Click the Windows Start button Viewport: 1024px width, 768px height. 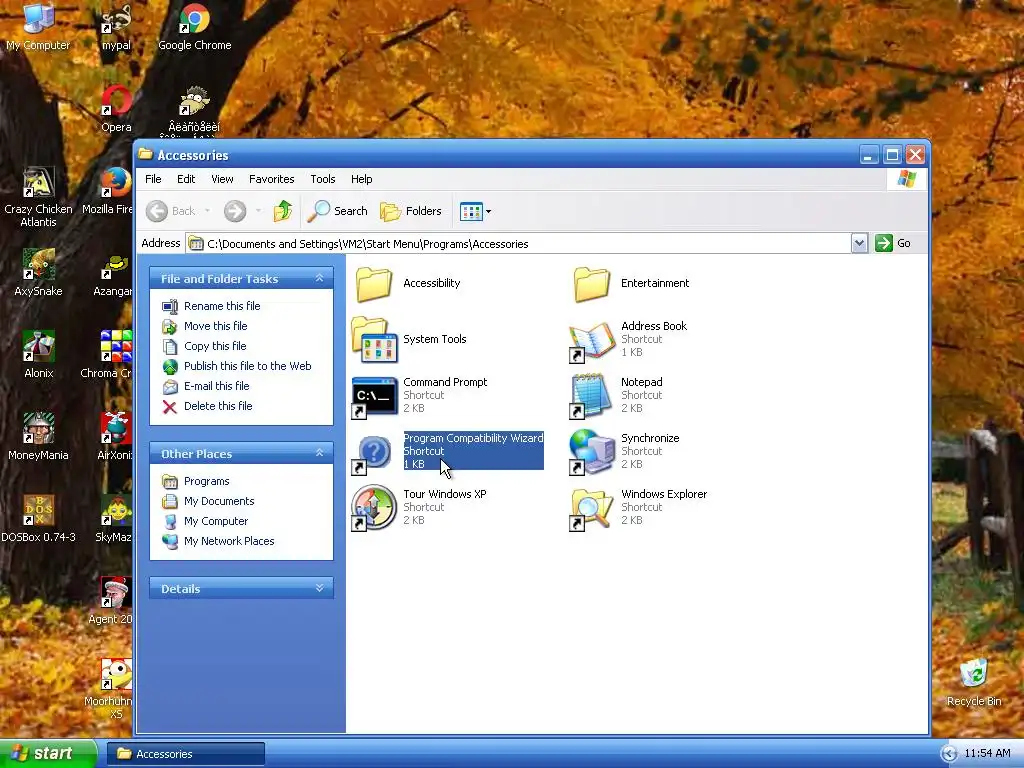pos(48,754)
